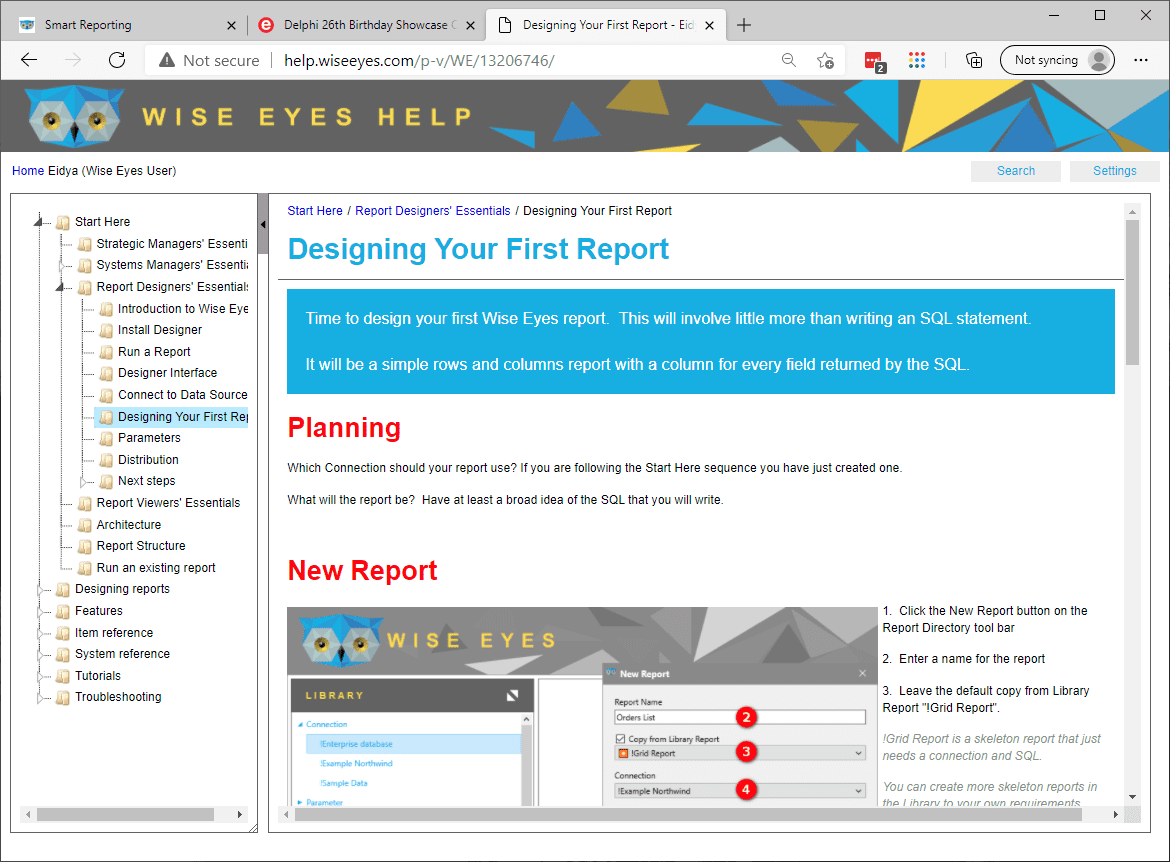Open browser Settings and more menu

pyautogui.click(x=1141, y=60)
